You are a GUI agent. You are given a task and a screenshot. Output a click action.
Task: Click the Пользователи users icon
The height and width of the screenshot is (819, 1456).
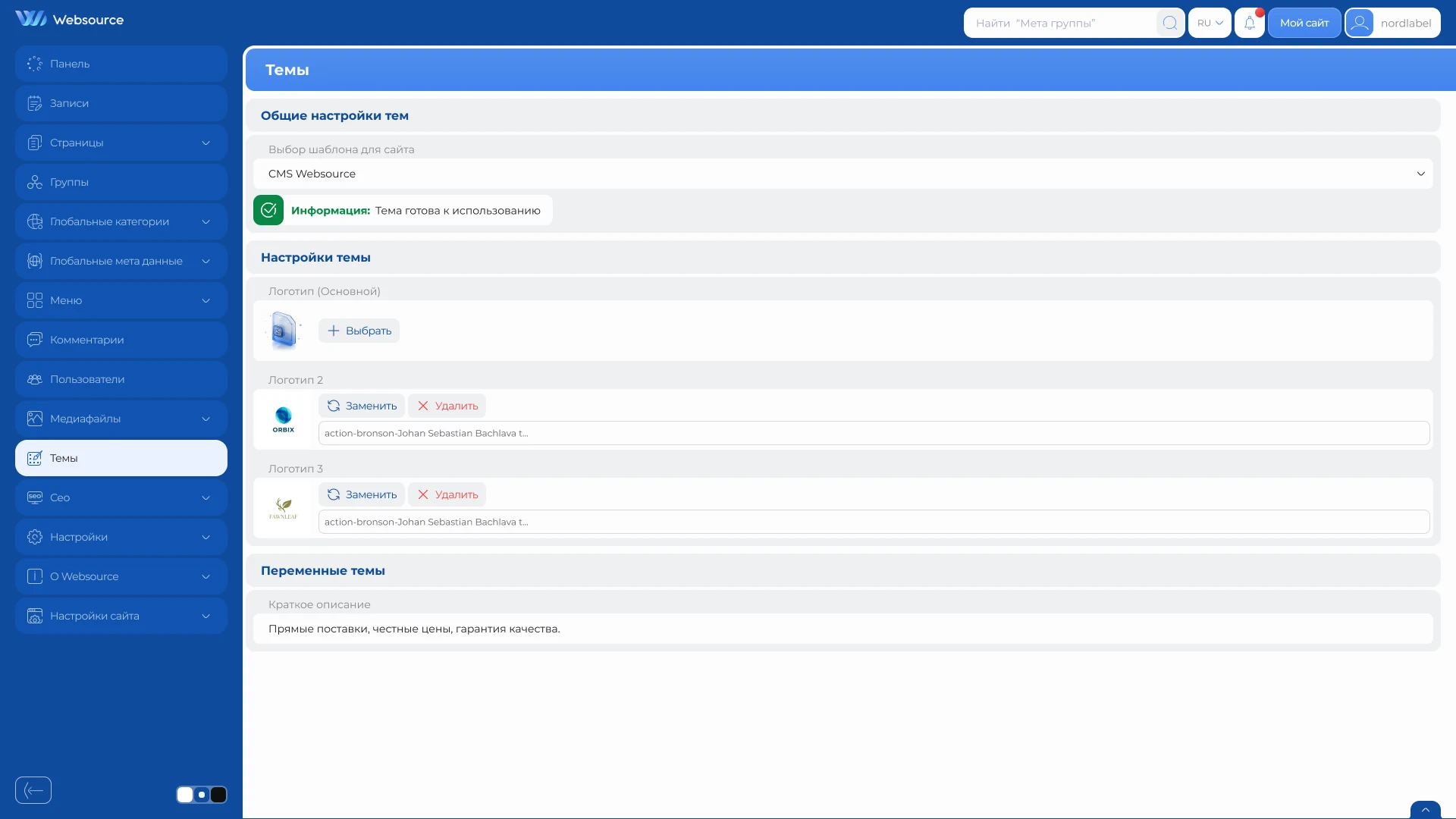35,379
